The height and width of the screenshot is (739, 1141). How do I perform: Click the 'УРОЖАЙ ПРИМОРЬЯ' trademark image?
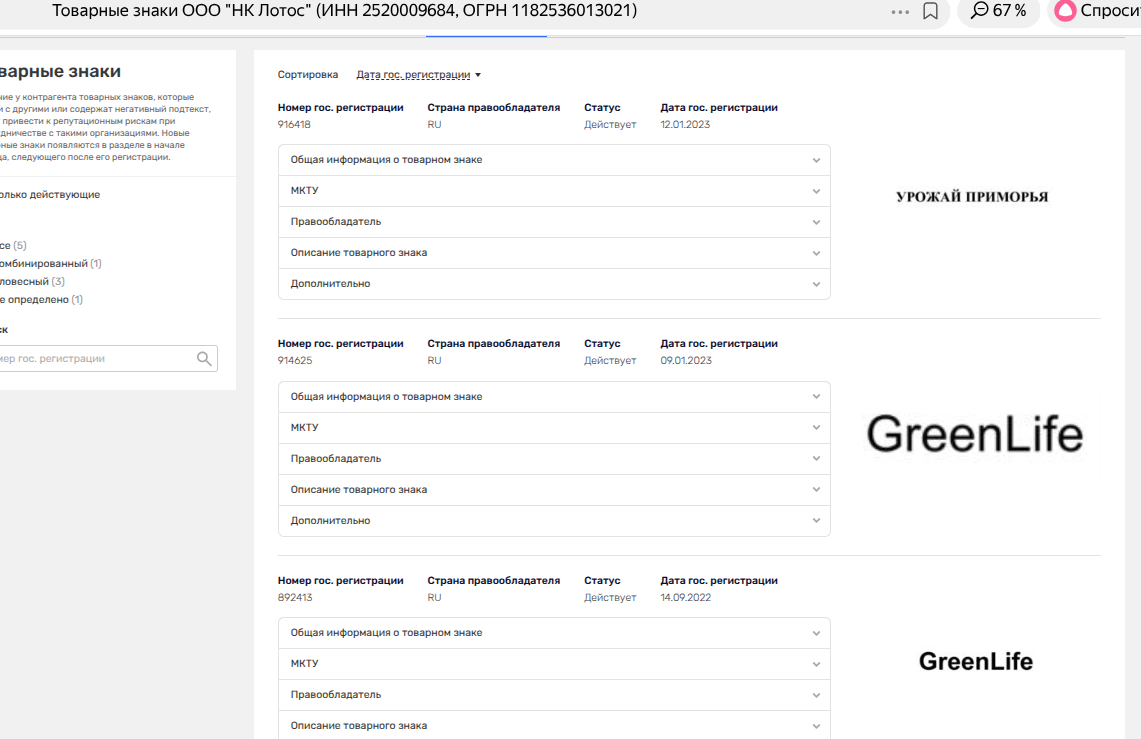pos(972,197)
